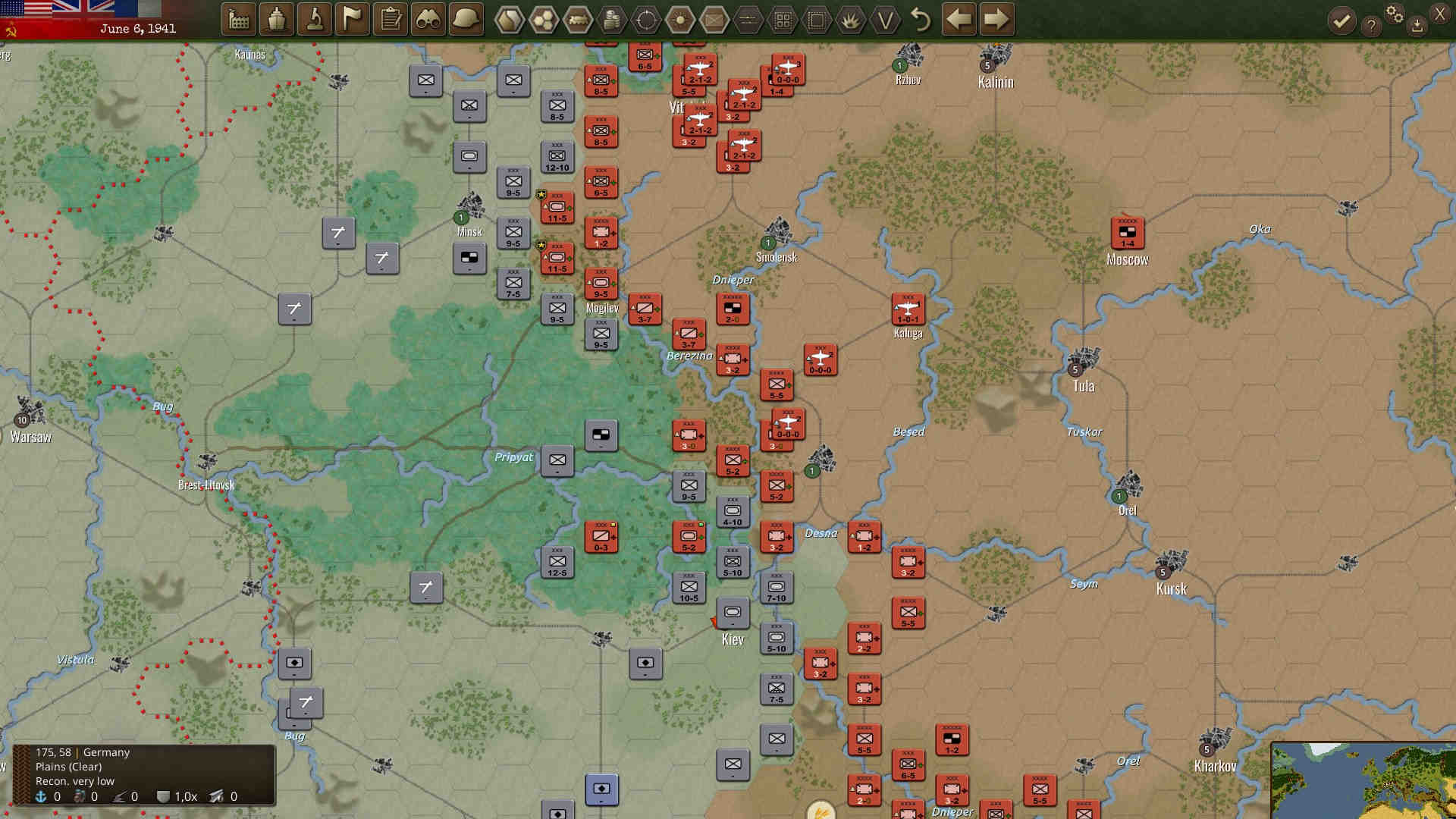Toggle the hex grid overlay
Viewport: 1456px width, 819px height.
(781, 19)
